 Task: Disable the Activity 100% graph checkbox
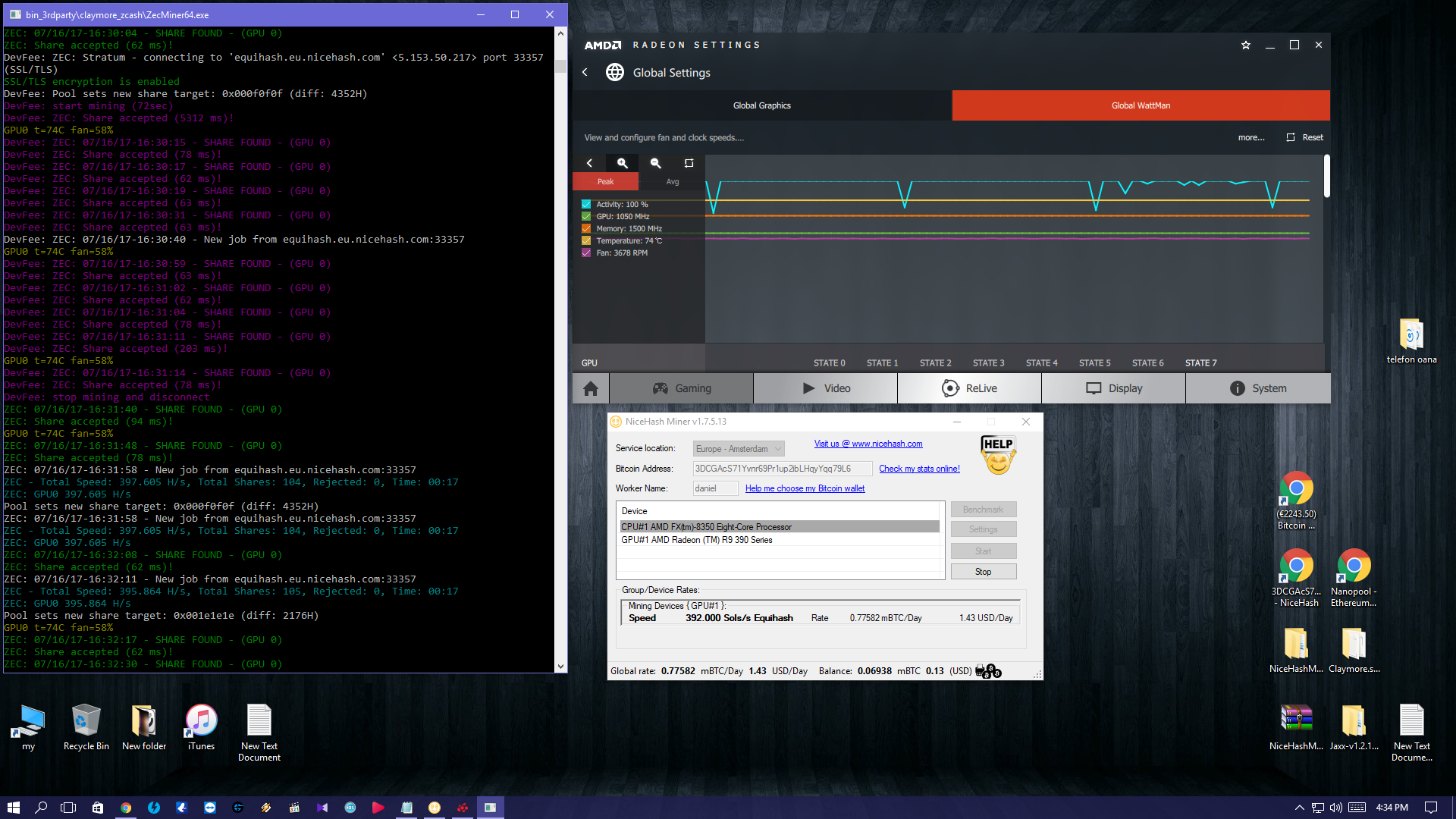586,204
